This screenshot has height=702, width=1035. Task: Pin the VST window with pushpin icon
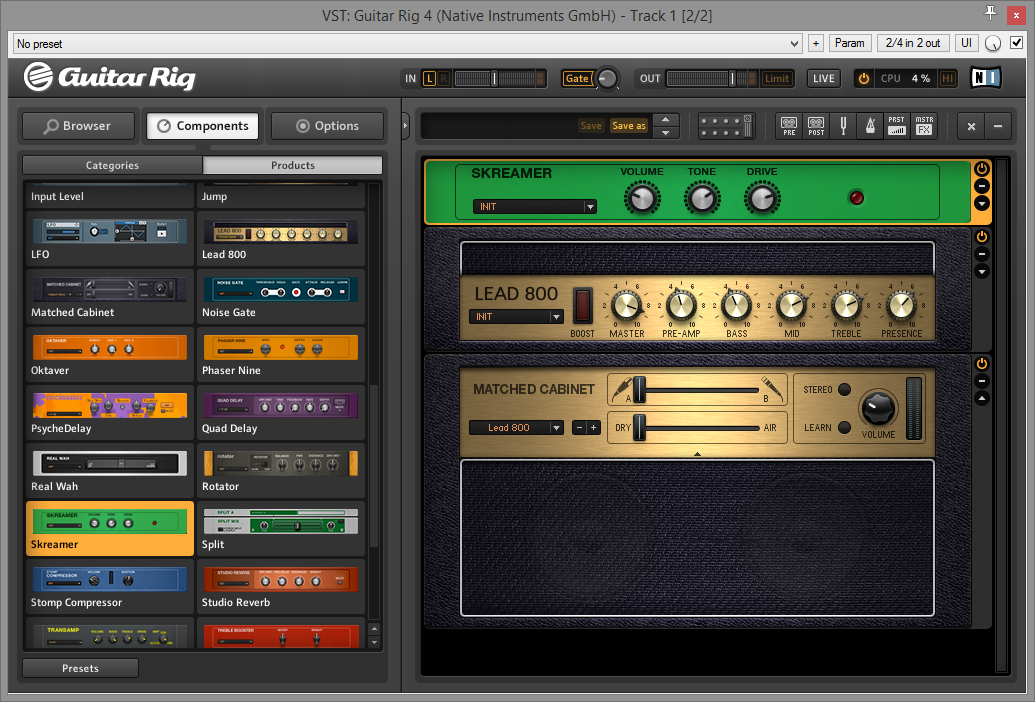tap(990, 13)
